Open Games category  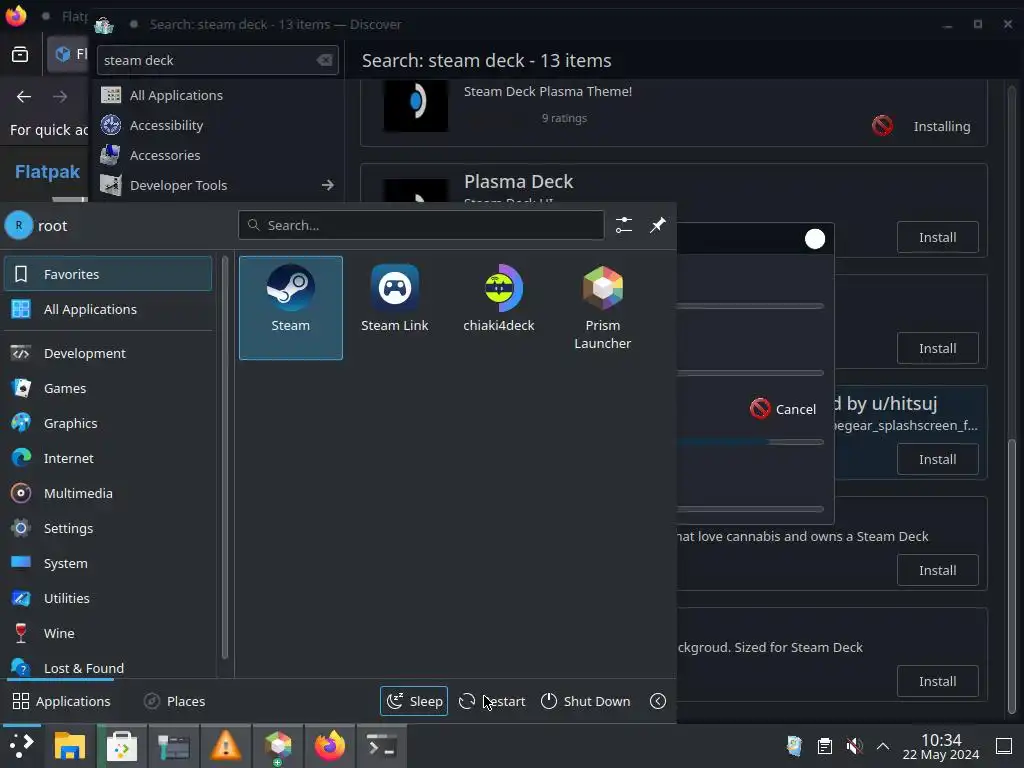click(x=108, y=389)
